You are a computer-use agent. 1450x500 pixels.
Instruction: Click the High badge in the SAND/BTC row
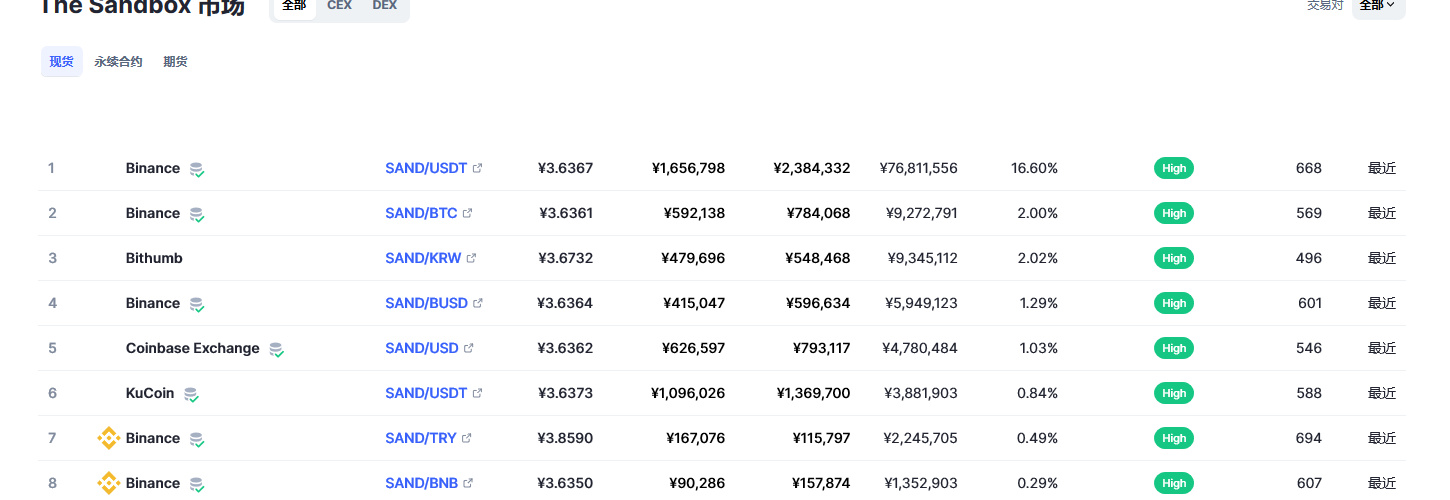point(1174,213)
